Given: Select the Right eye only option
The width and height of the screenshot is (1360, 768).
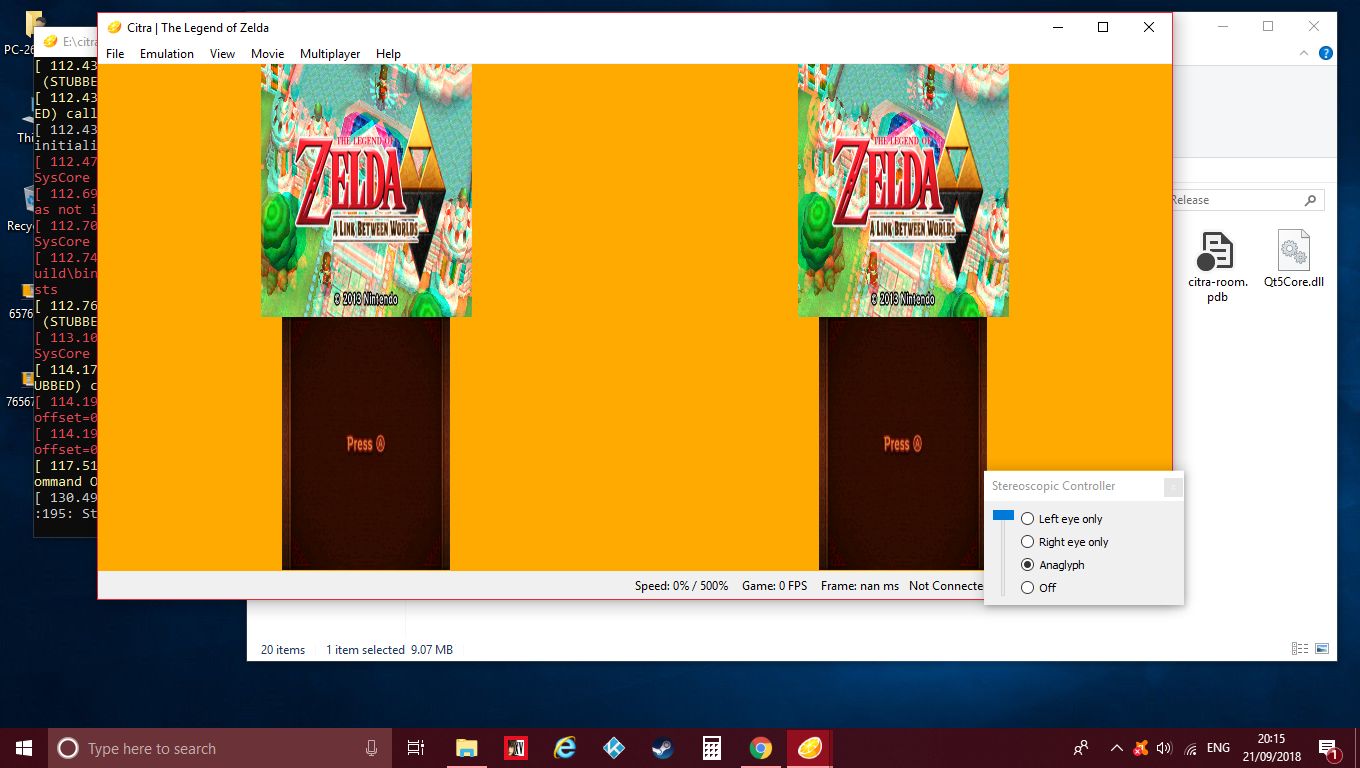Looking at the screenshot, I should (1064, 542).
